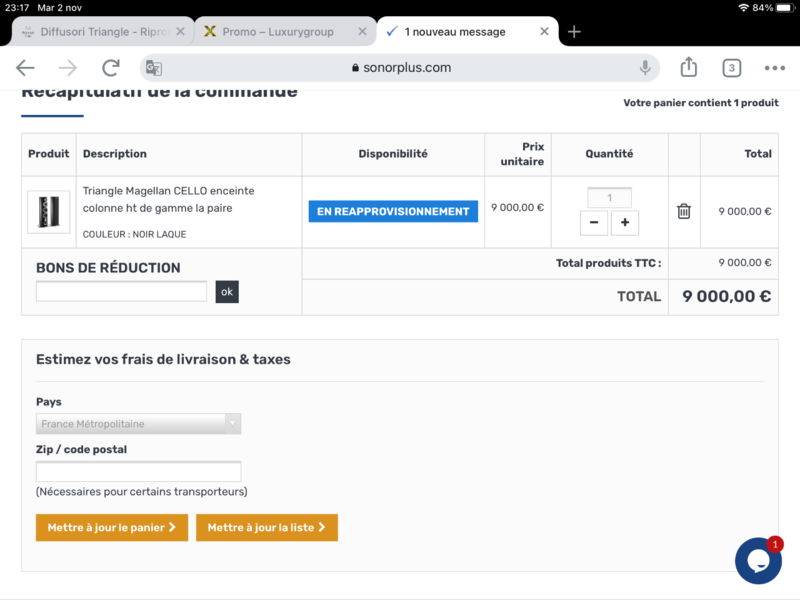
Task: Apply discount code with ok button
Action: point(227,292)
